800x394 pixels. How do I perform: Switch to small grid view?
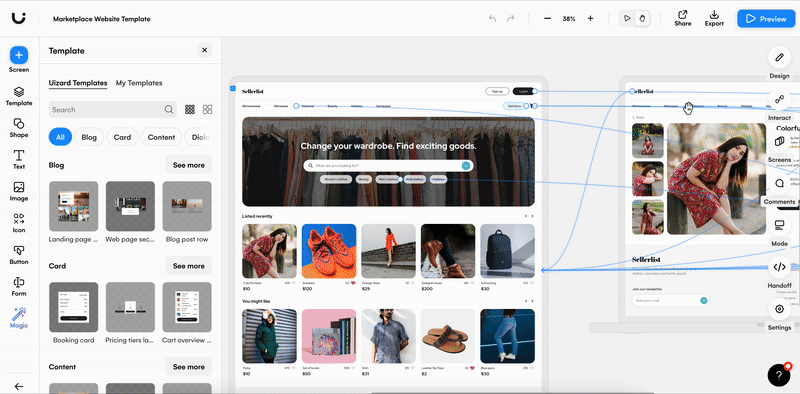(x=190, y=109)
